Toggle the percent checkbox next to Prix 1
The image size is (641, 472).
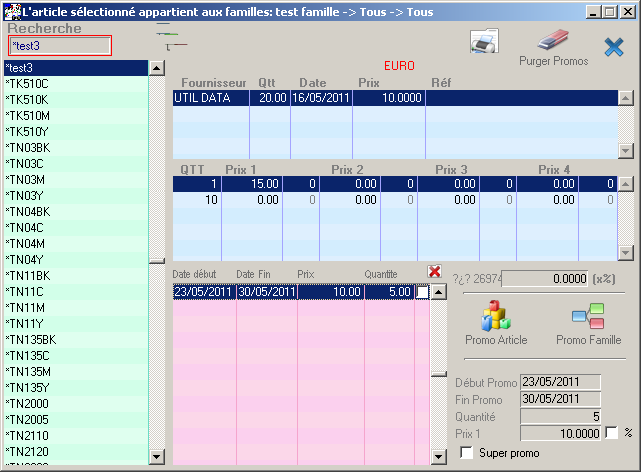(612, 432)
